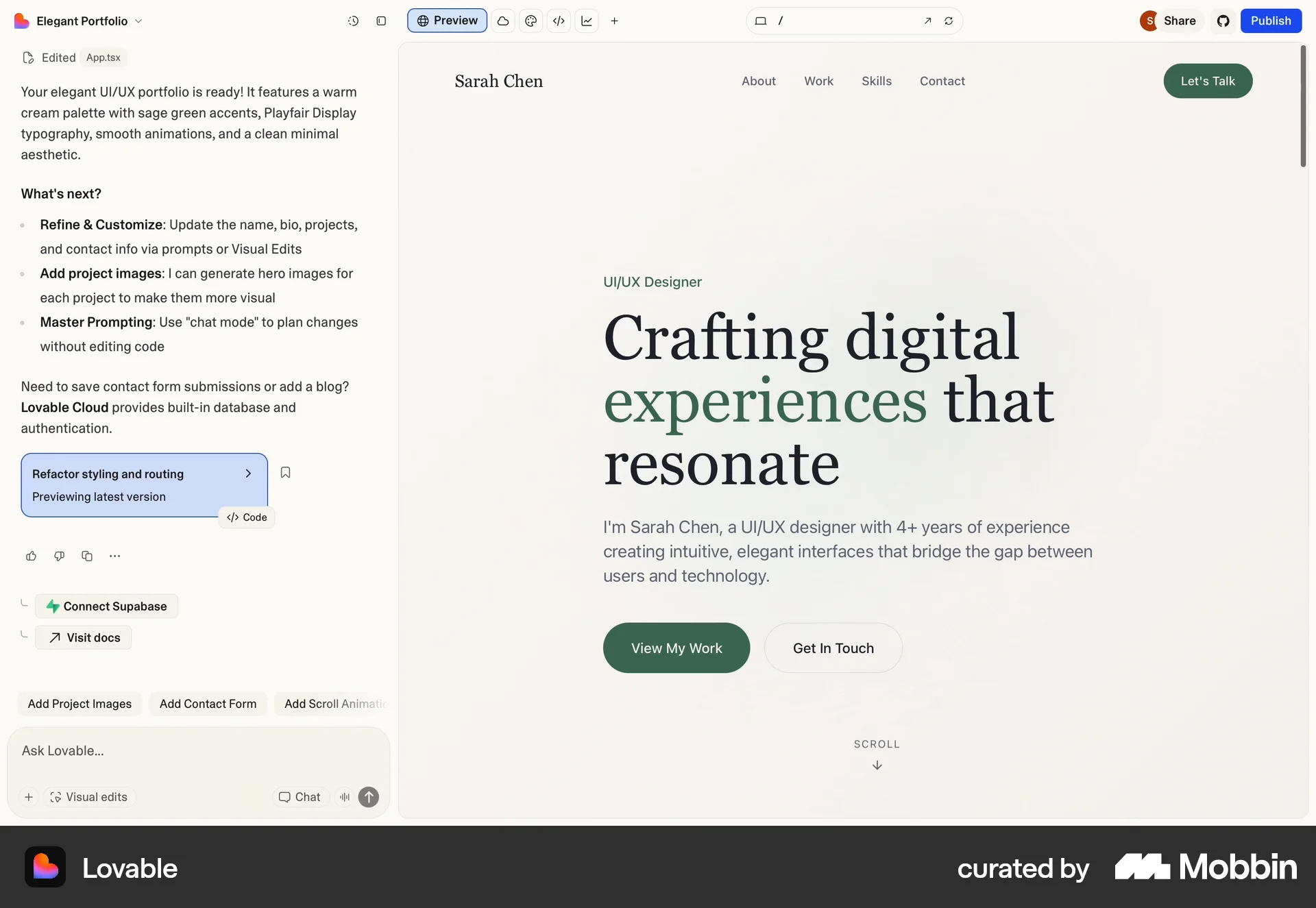
Task: Open more options for the assistant response
Action: pyautogui.click(x=114, y=556)
